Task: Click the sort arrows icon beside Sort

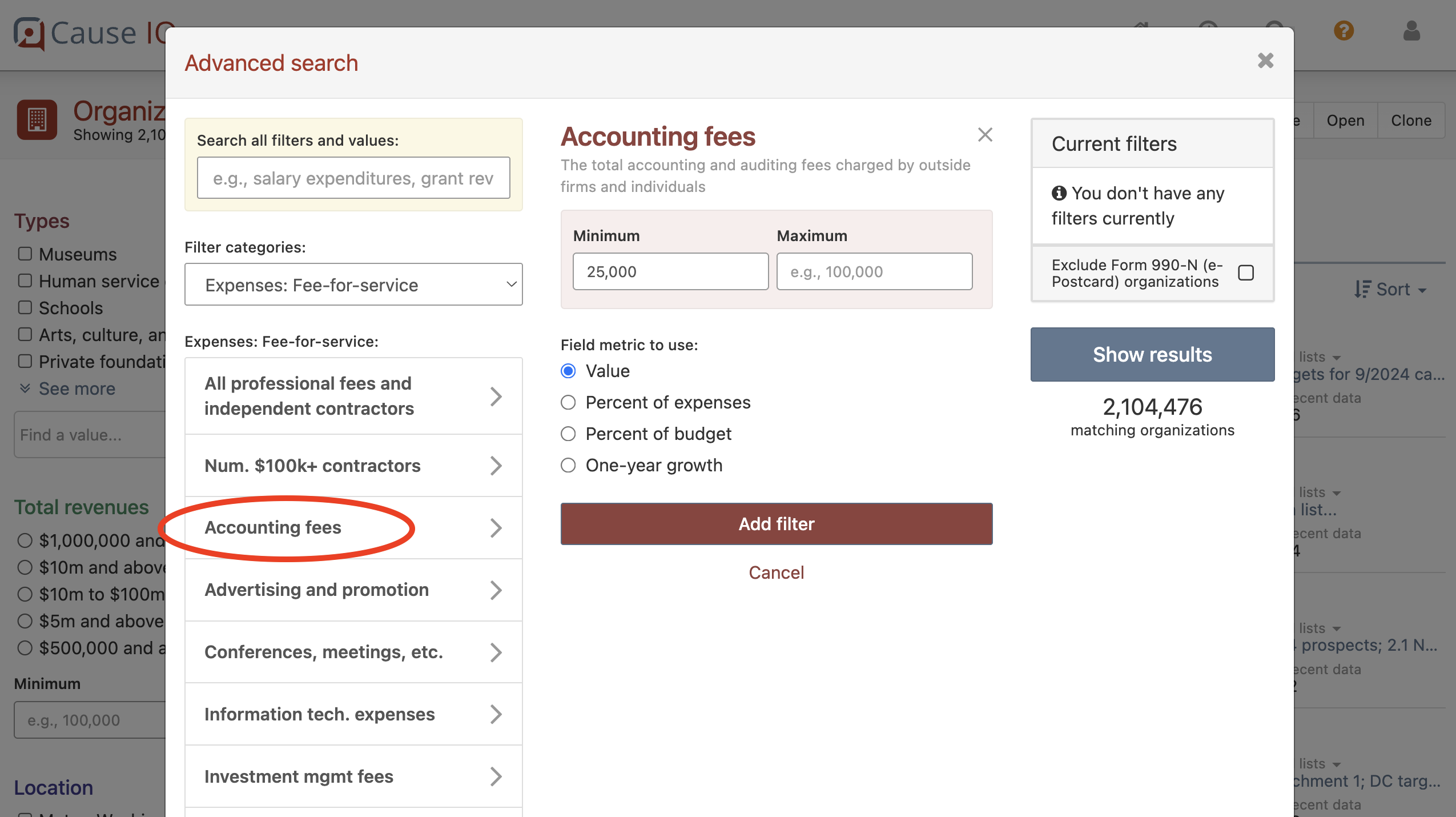Action: (x=1364, y=290)
